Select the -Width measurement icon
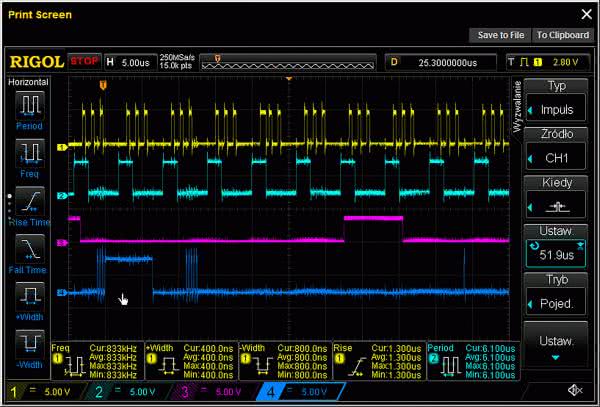The width and height of the screenshot is (600, 407). click(30, 343)
